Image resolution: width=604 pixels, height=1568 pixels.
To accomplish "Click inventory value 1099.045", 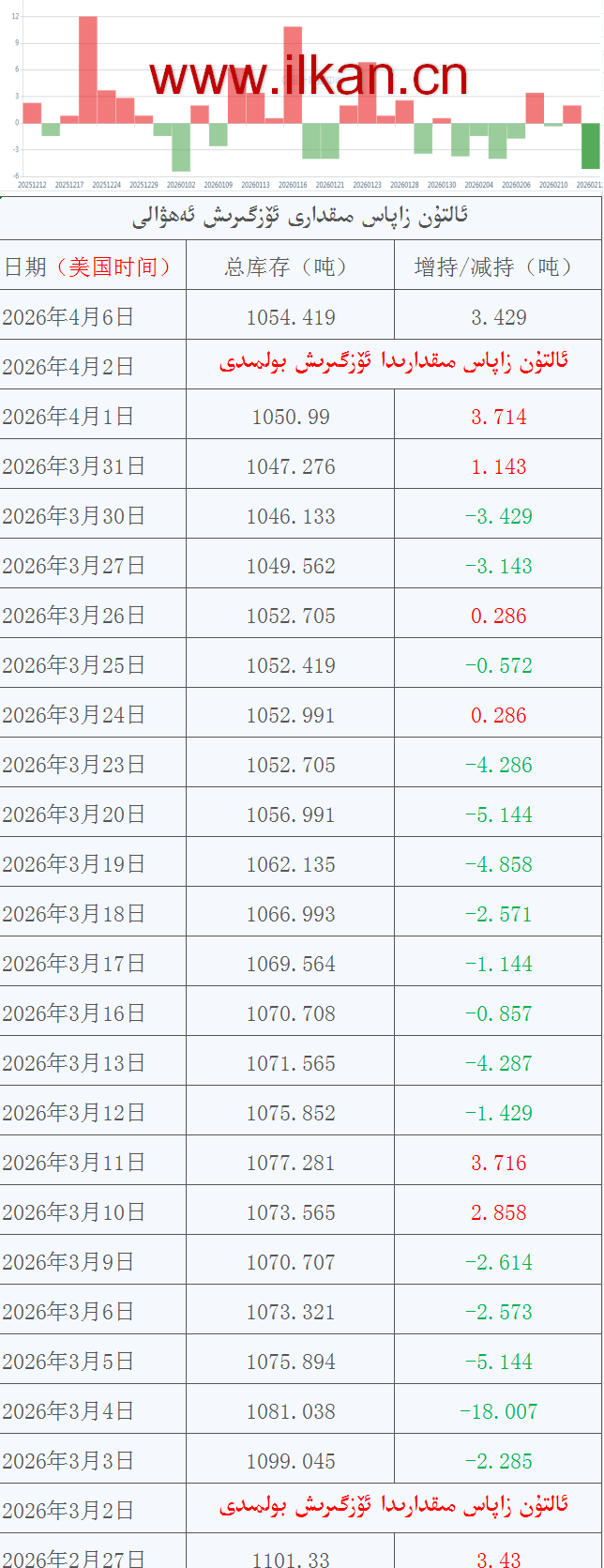I will [291, 1461].
